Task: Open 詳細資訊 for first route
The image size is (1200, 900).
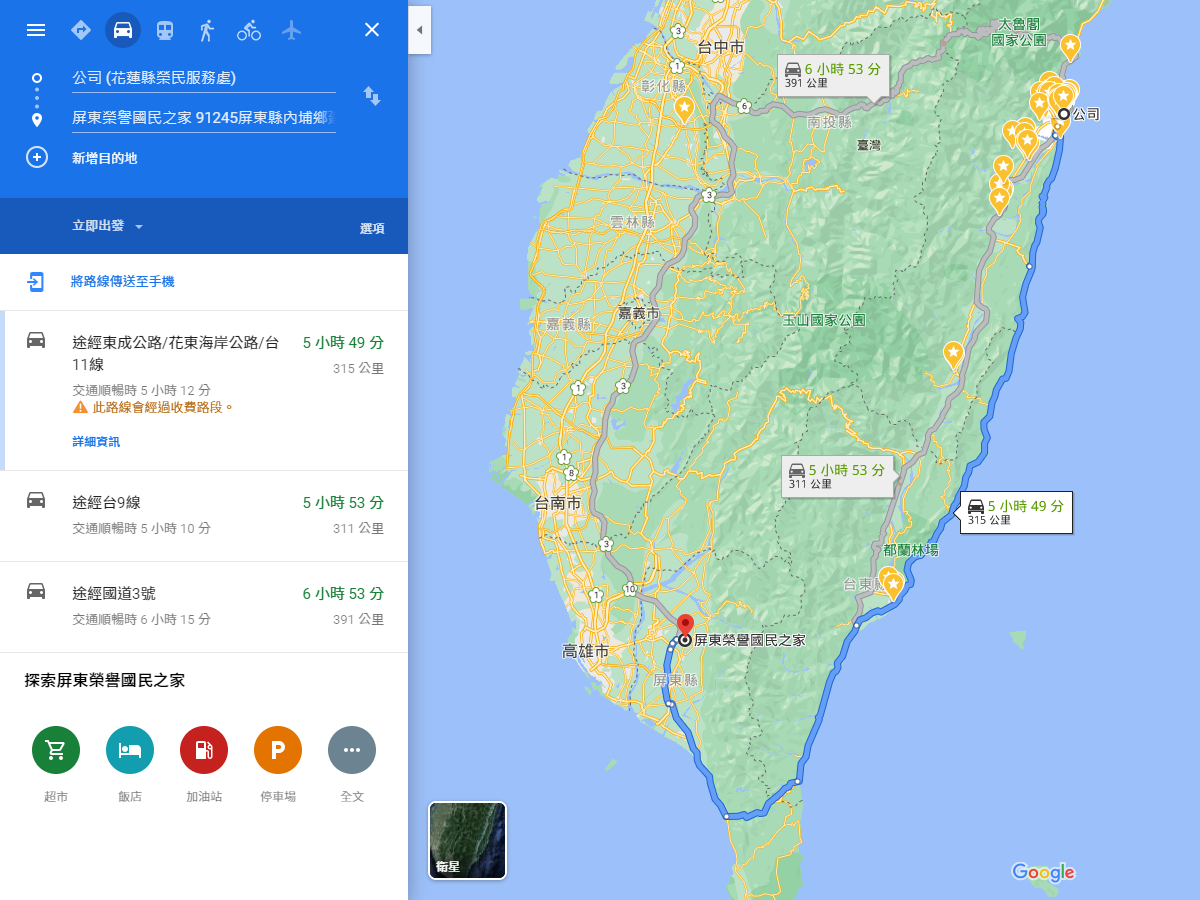Action: (x=96, y=442)
